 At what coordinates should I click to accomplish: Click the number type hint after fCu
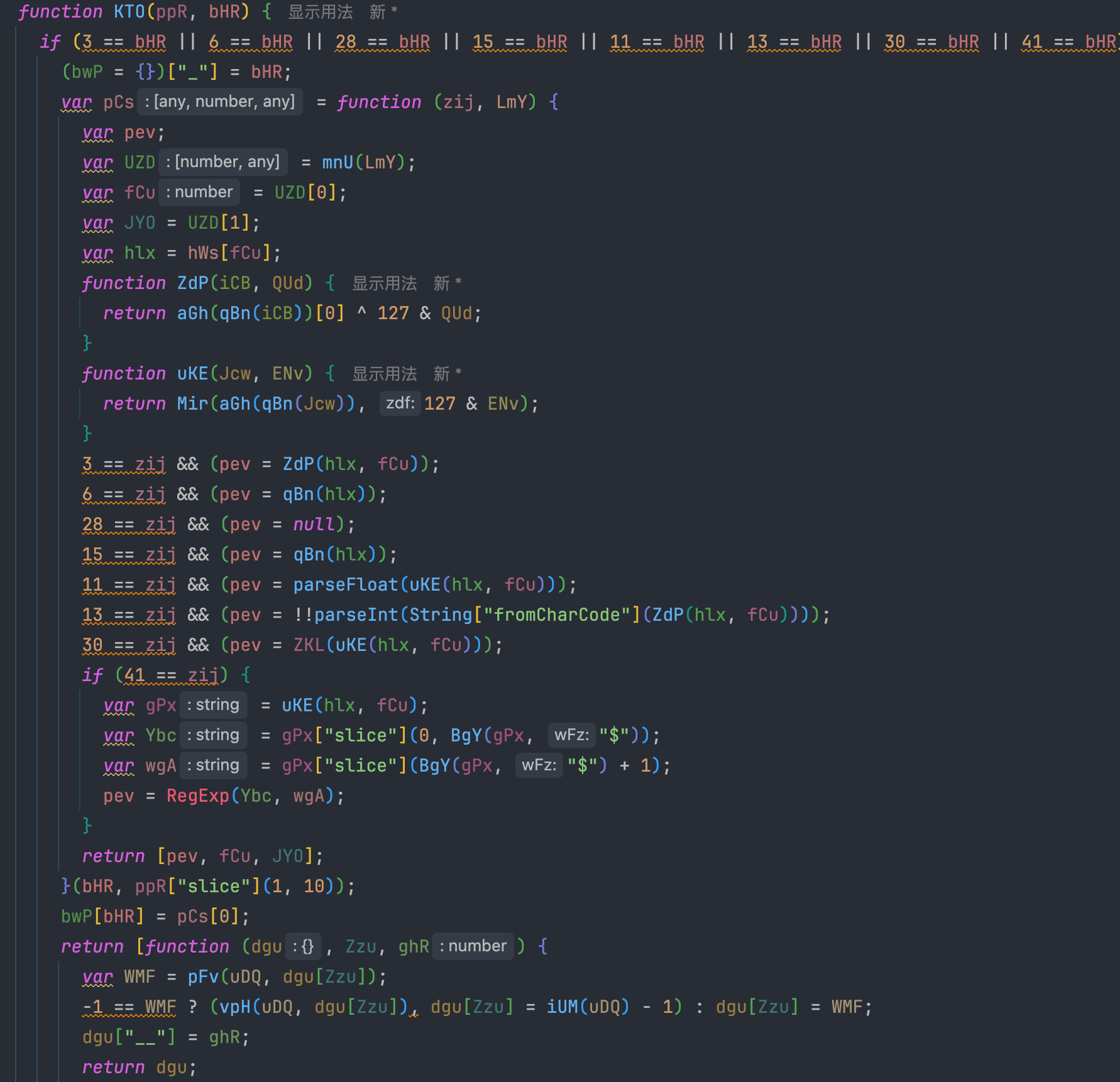pyautogui.click(x=199, y=192)
